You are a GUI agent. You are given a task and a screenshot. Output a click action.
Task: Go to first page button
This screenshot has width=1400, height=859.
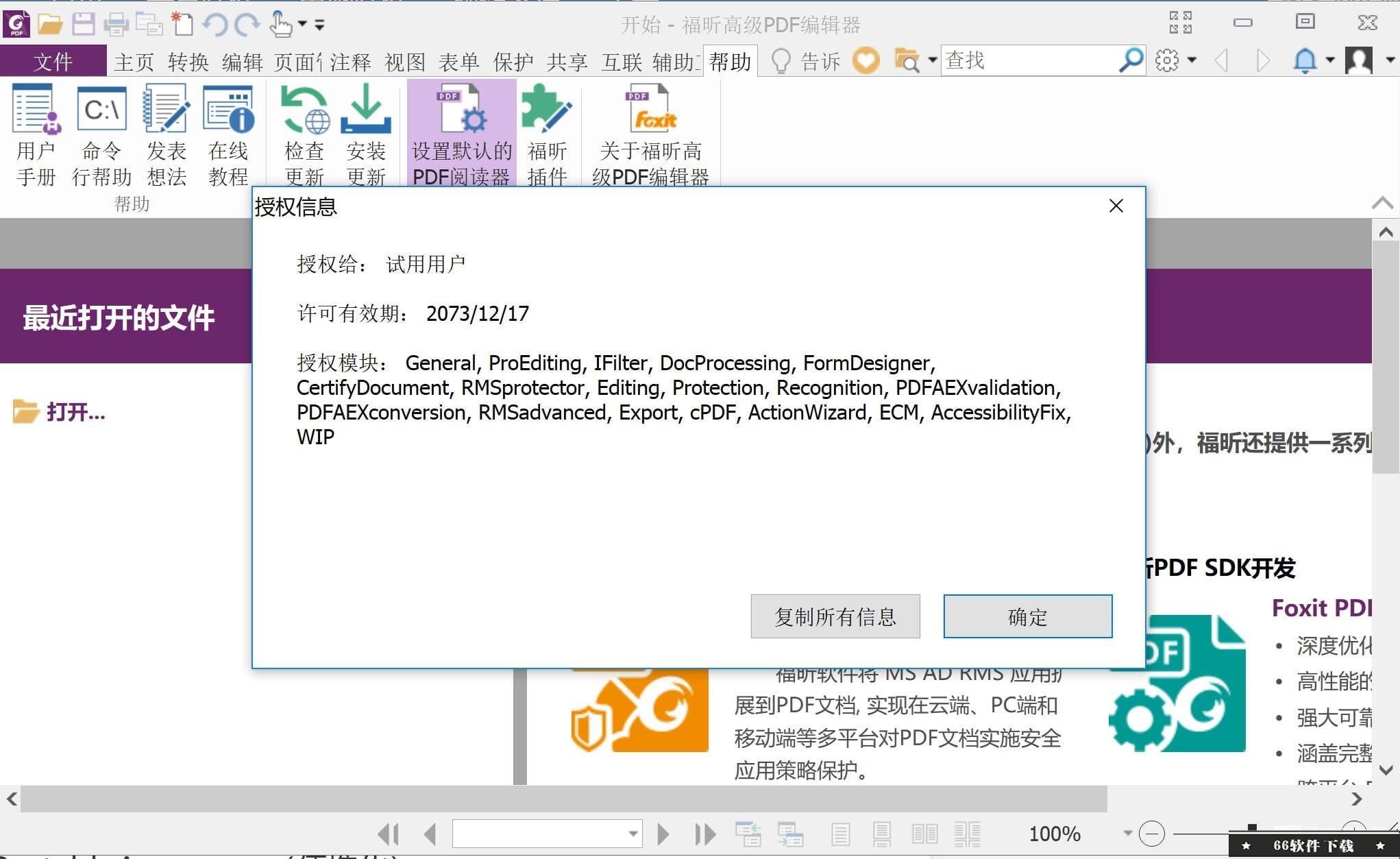point(389,834)
